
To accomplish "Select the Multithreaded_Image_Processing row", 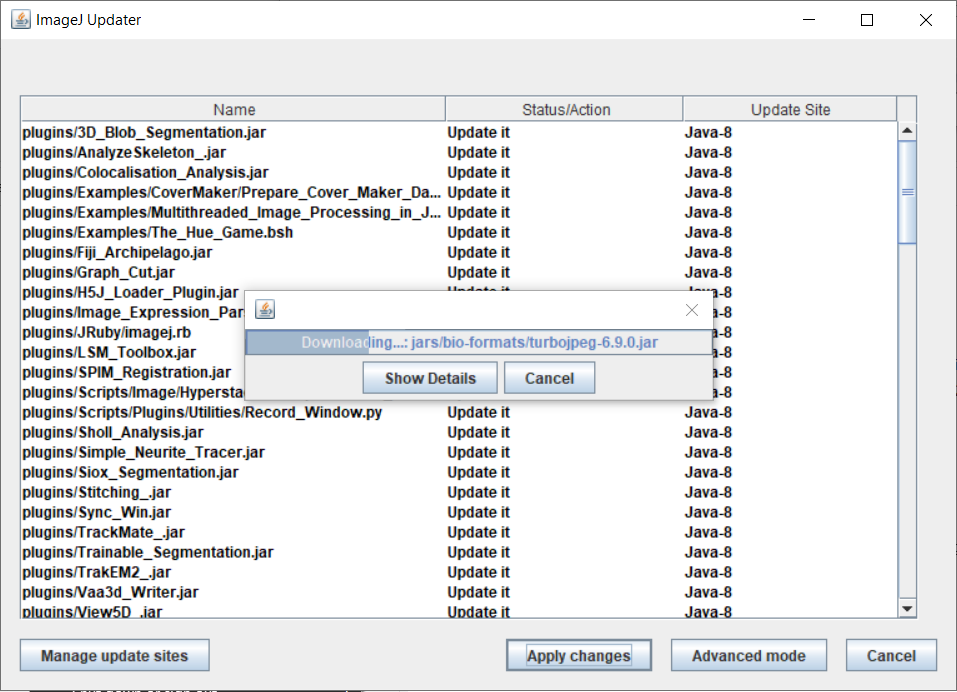I will coord(459,212).
